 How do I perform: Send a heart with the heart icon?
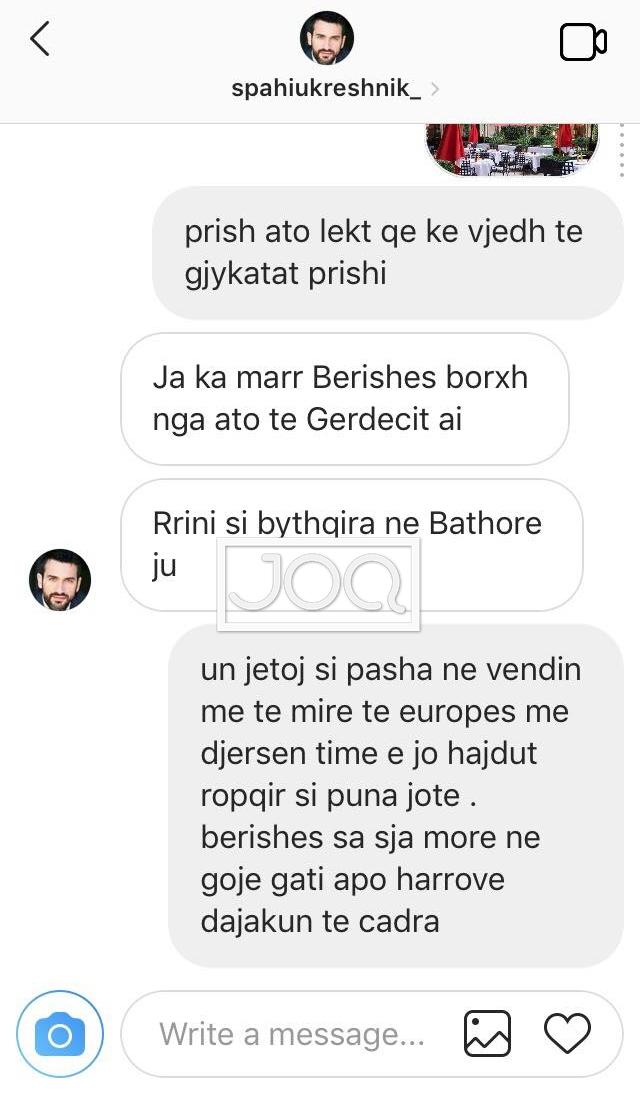[x=567, y=1034]
